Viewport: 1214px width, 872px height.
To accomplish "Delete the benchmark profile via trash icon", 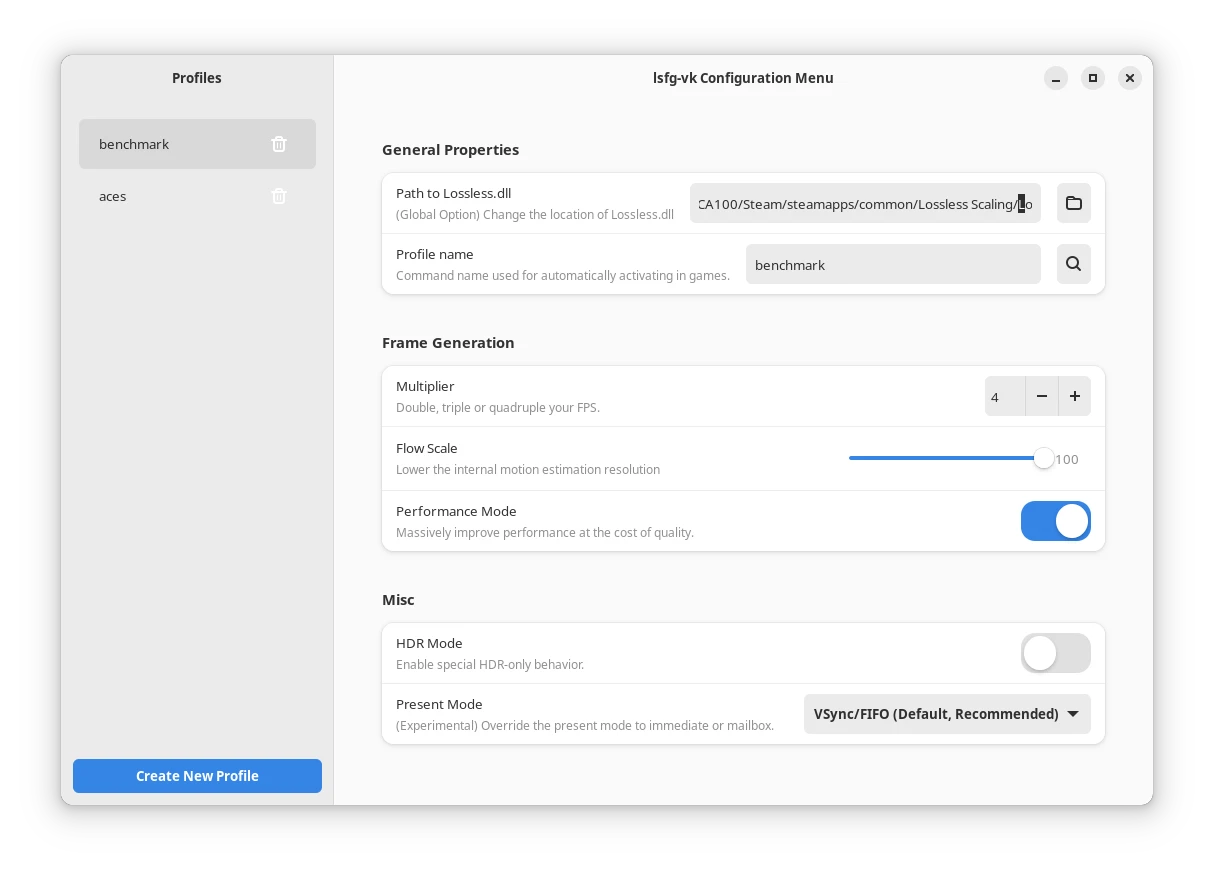I will (279, 144).
